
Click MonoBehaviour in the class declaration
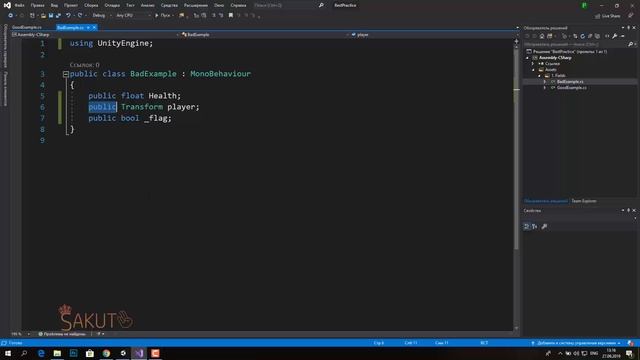pos(220,74)
